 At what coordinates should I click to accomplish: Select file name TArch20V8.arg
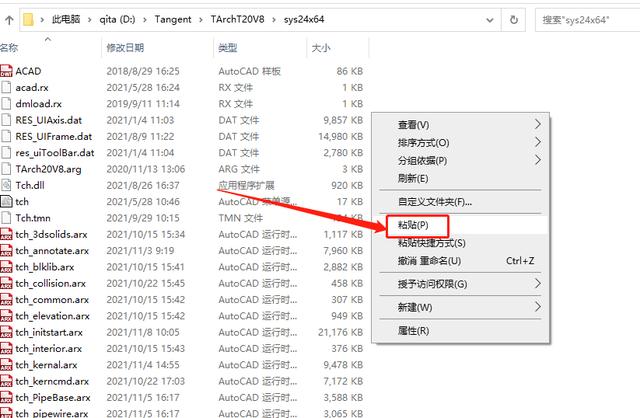tap(48, 169)
